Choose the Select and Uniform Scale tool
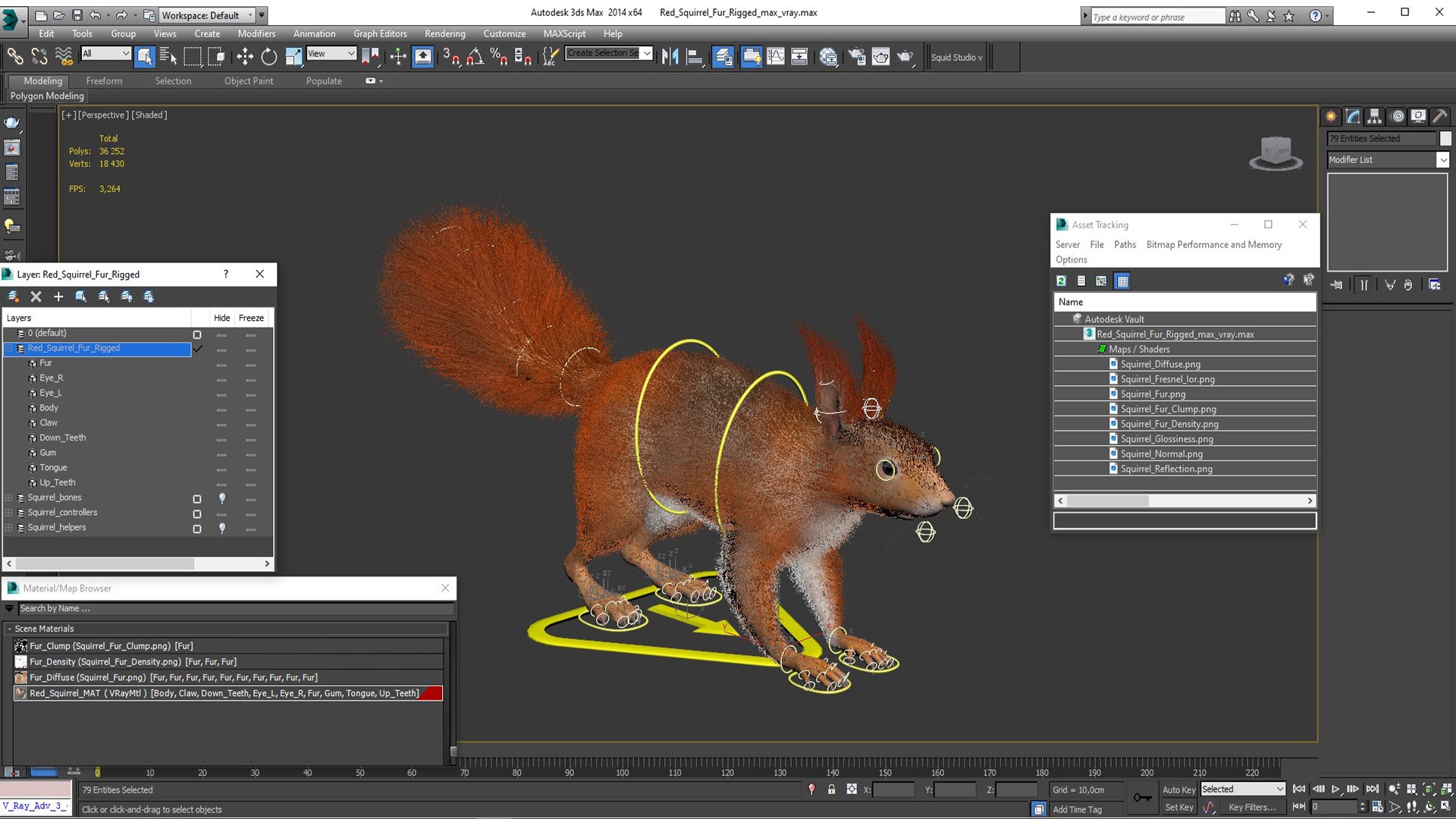Image resolution: width=1456 pixels, height=819 pixels. 293,56
